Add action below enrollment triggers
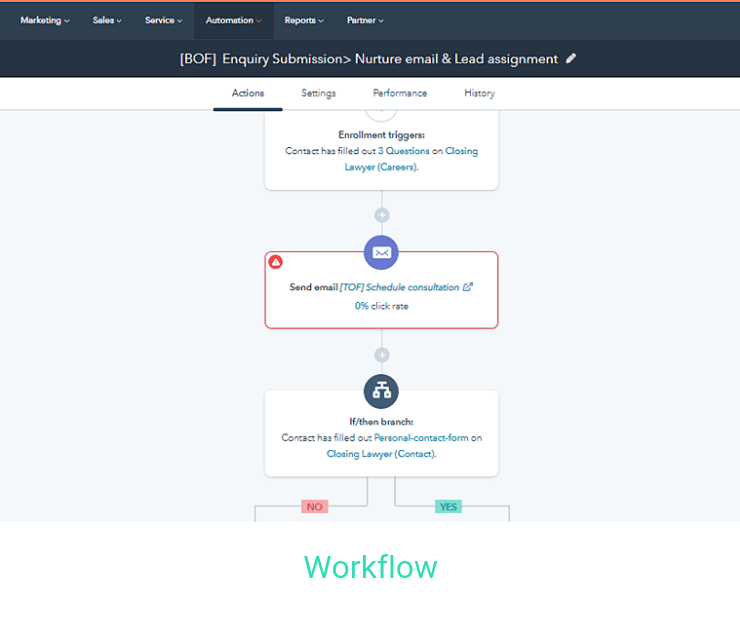740x620 pixels. pyautogui.click(x=382, y=215)
